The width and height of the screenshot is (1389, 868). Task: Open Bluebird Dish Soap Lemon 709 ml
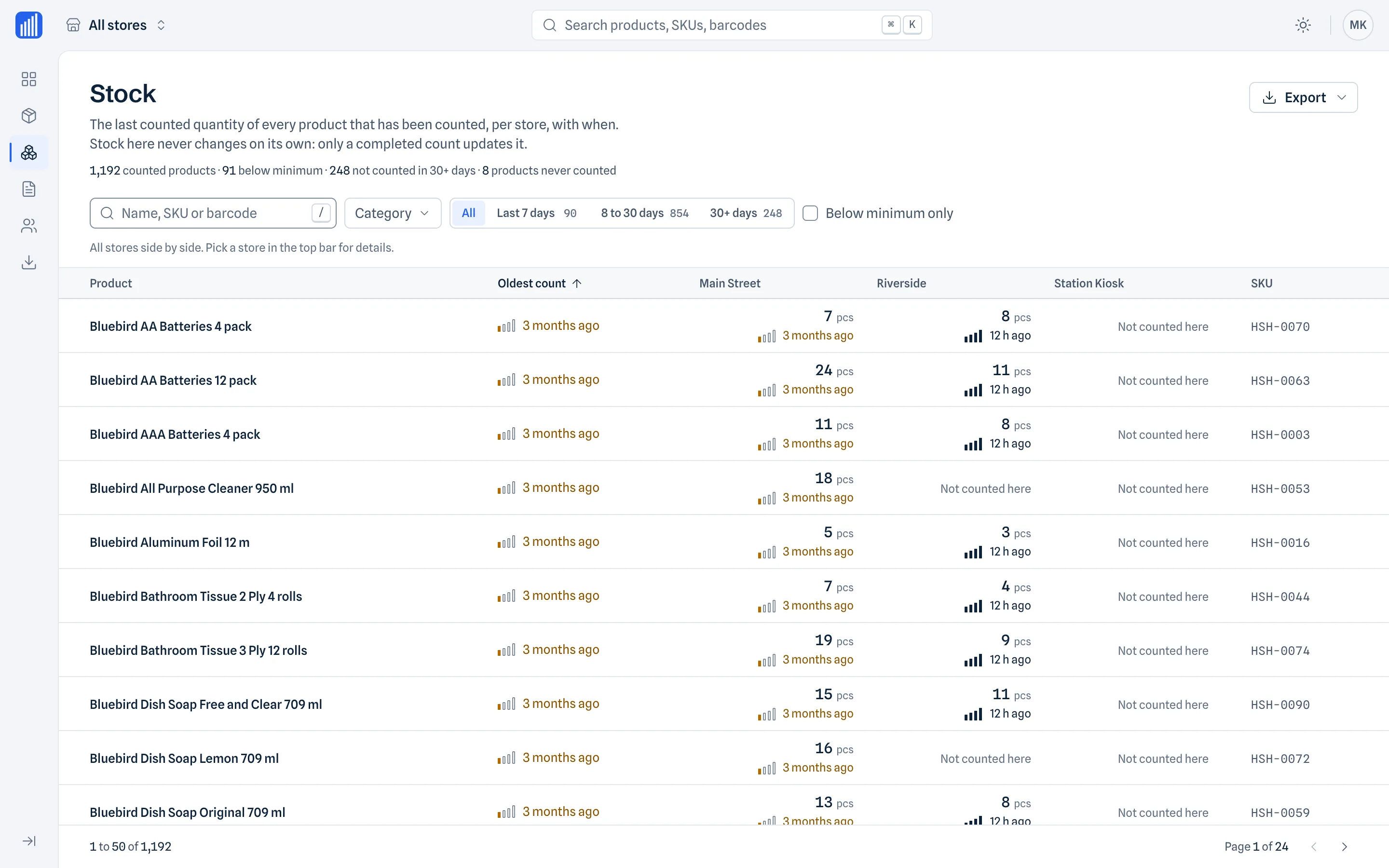pos(184,759)
